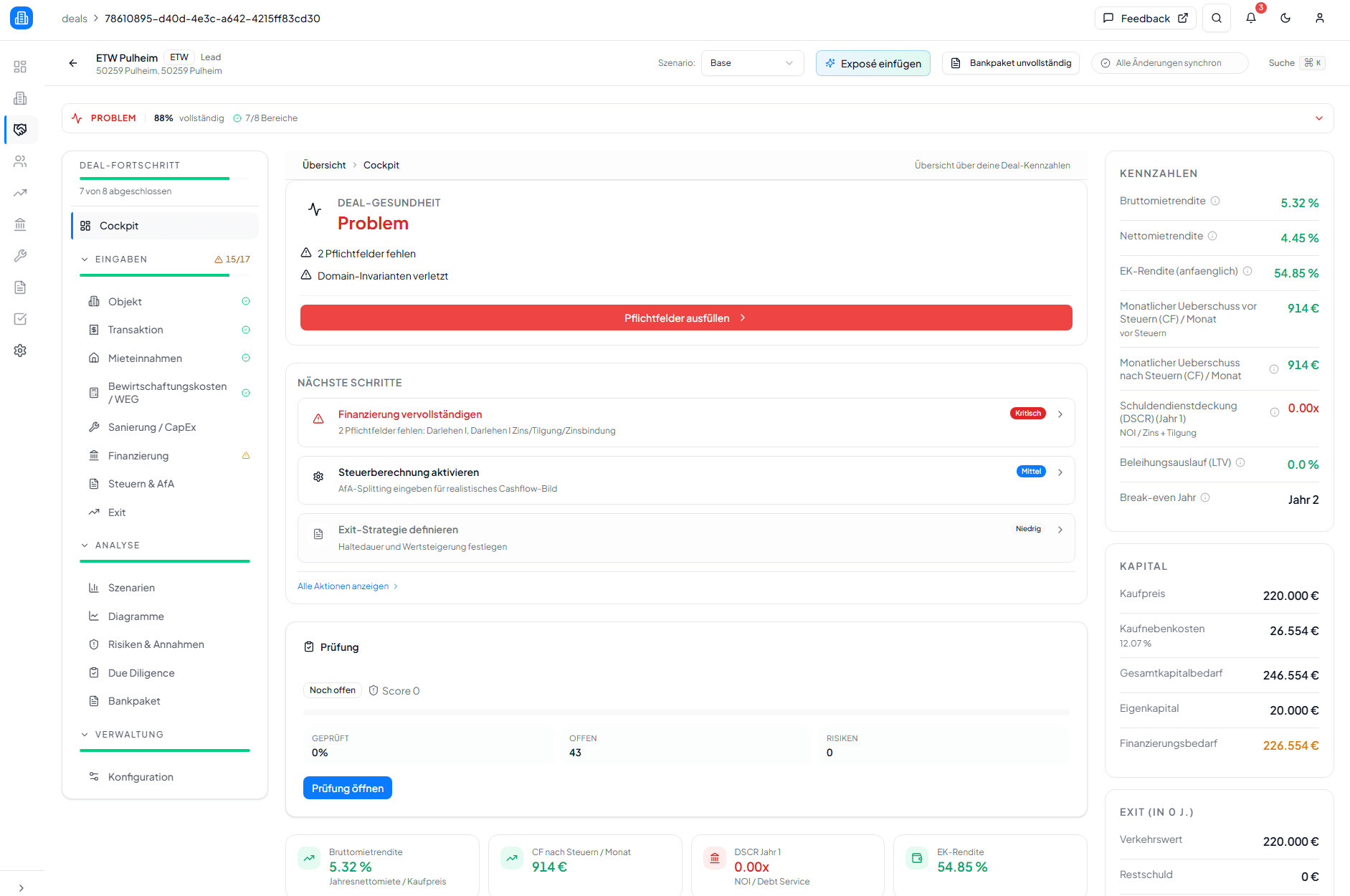Click the notification bell icon
Viewport: 1350px width, 896px height.
[x=1251, y=19]
